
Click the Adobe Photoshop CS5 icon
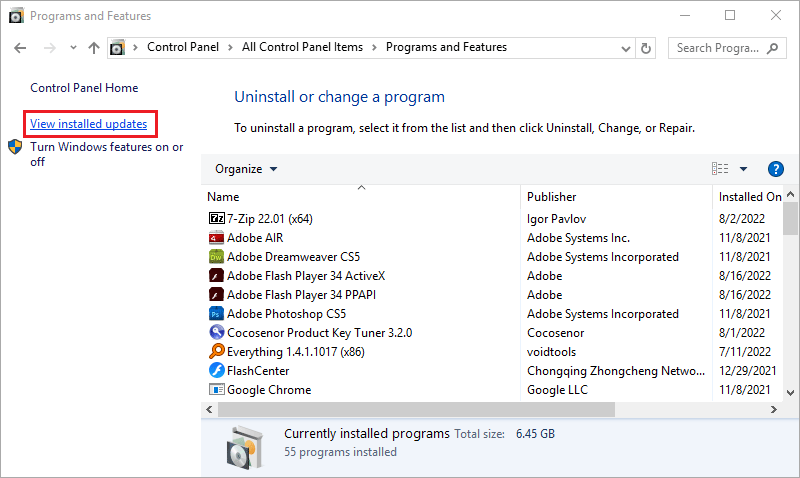coord(216,314)
